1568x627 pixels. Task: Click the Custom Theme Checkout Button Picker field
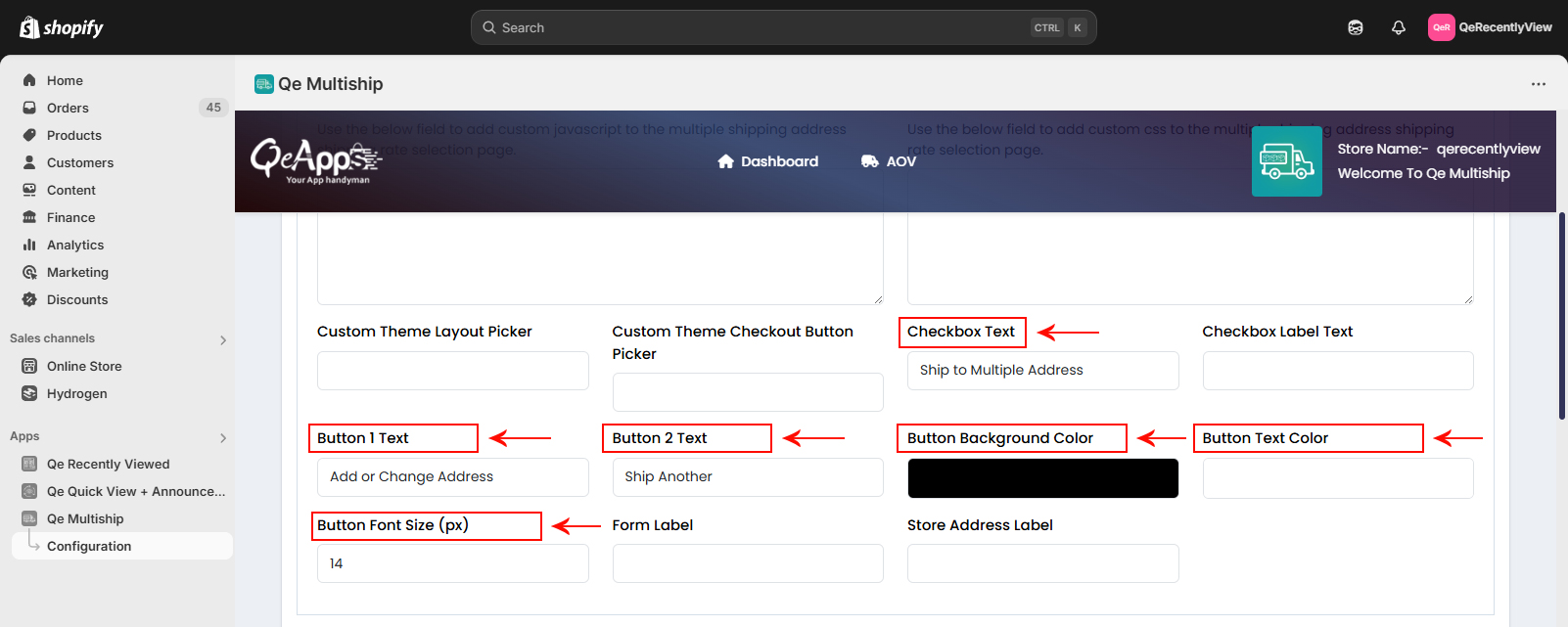coord(748,392)
